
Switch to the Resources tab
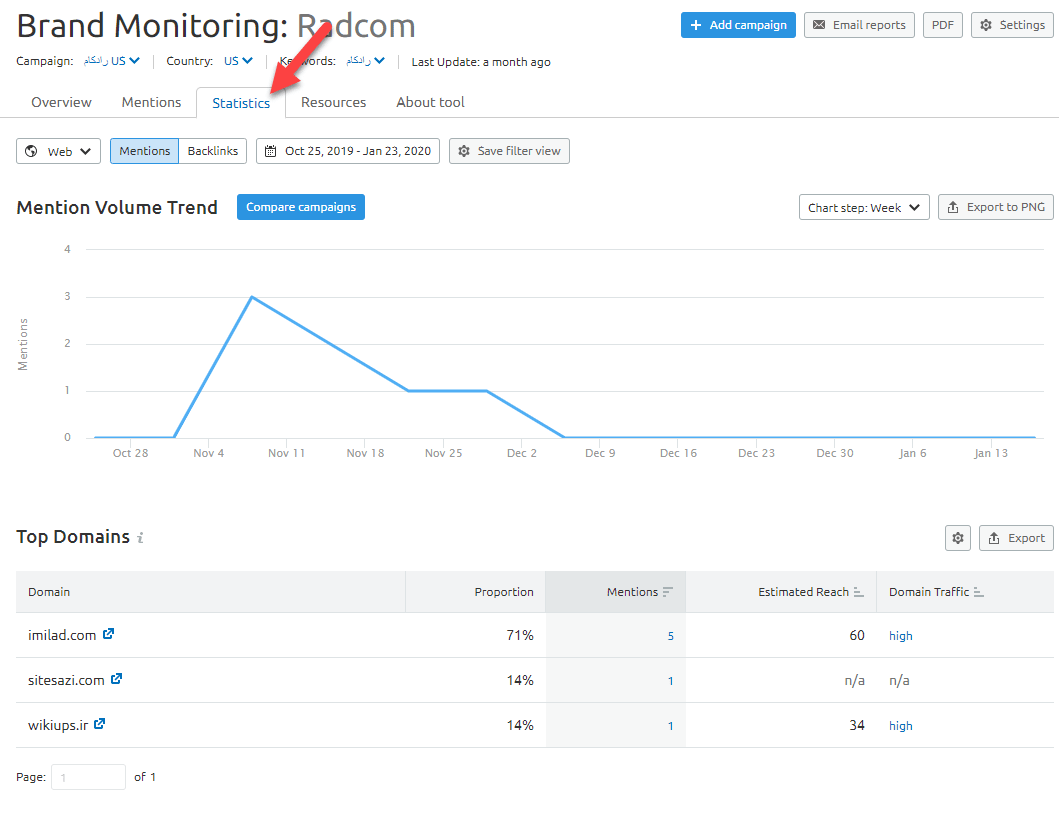[x=333, y=102]
